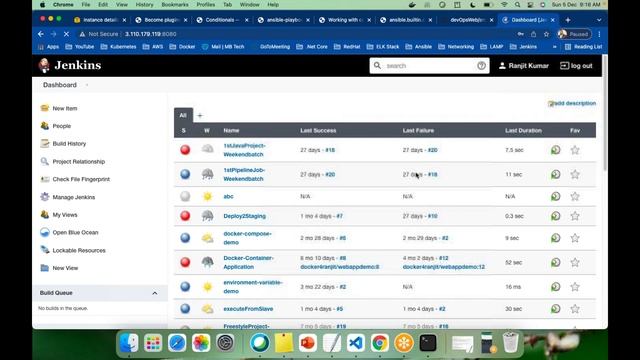Image resolution: width=640 pixels, height=360 pixels.
Task: Schedule a build for Docker-Container-Application
Action: tap(556, 262)
